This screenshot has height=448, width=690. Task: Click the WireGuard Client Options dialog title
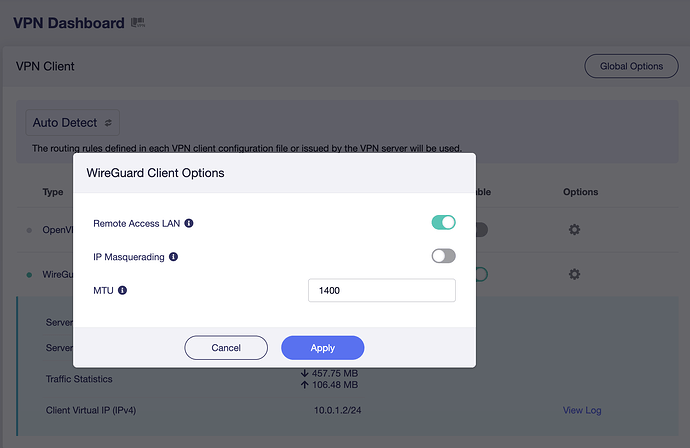point(155,173)
